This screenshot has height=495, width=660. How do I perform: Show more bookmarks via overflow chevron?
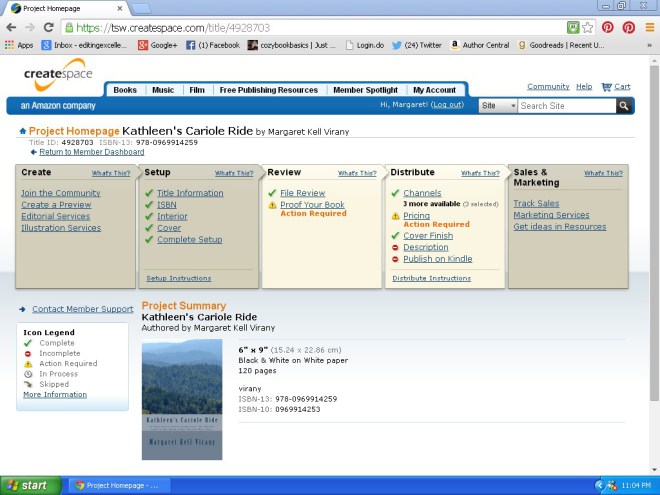point(650,45)
